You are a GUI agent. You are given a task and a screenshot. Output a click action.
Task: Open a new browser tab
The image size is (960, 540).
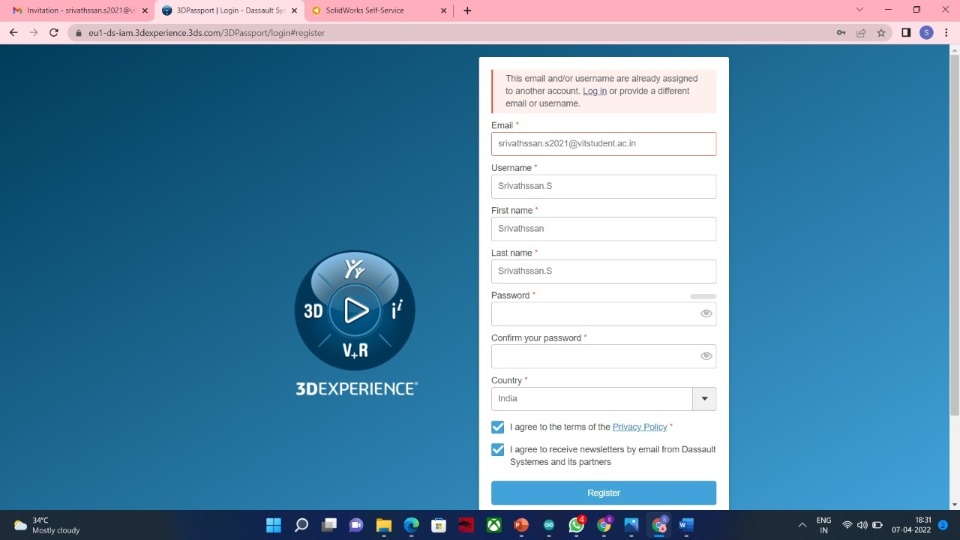click(467, 10)
